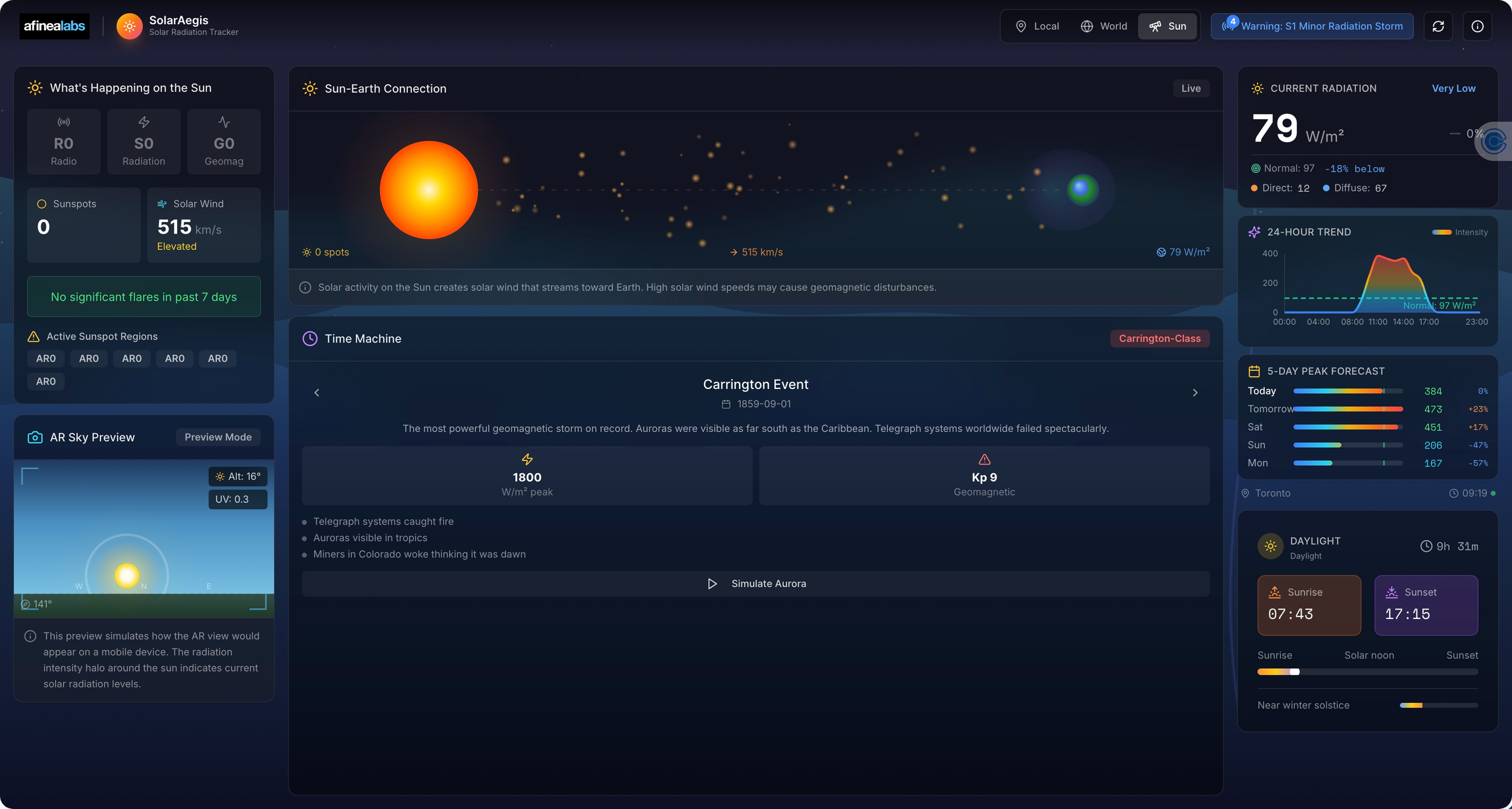This screenshot has height=809, width=1512.
Task: Select the Local view tab
Action: click(x=1037, y=26)
